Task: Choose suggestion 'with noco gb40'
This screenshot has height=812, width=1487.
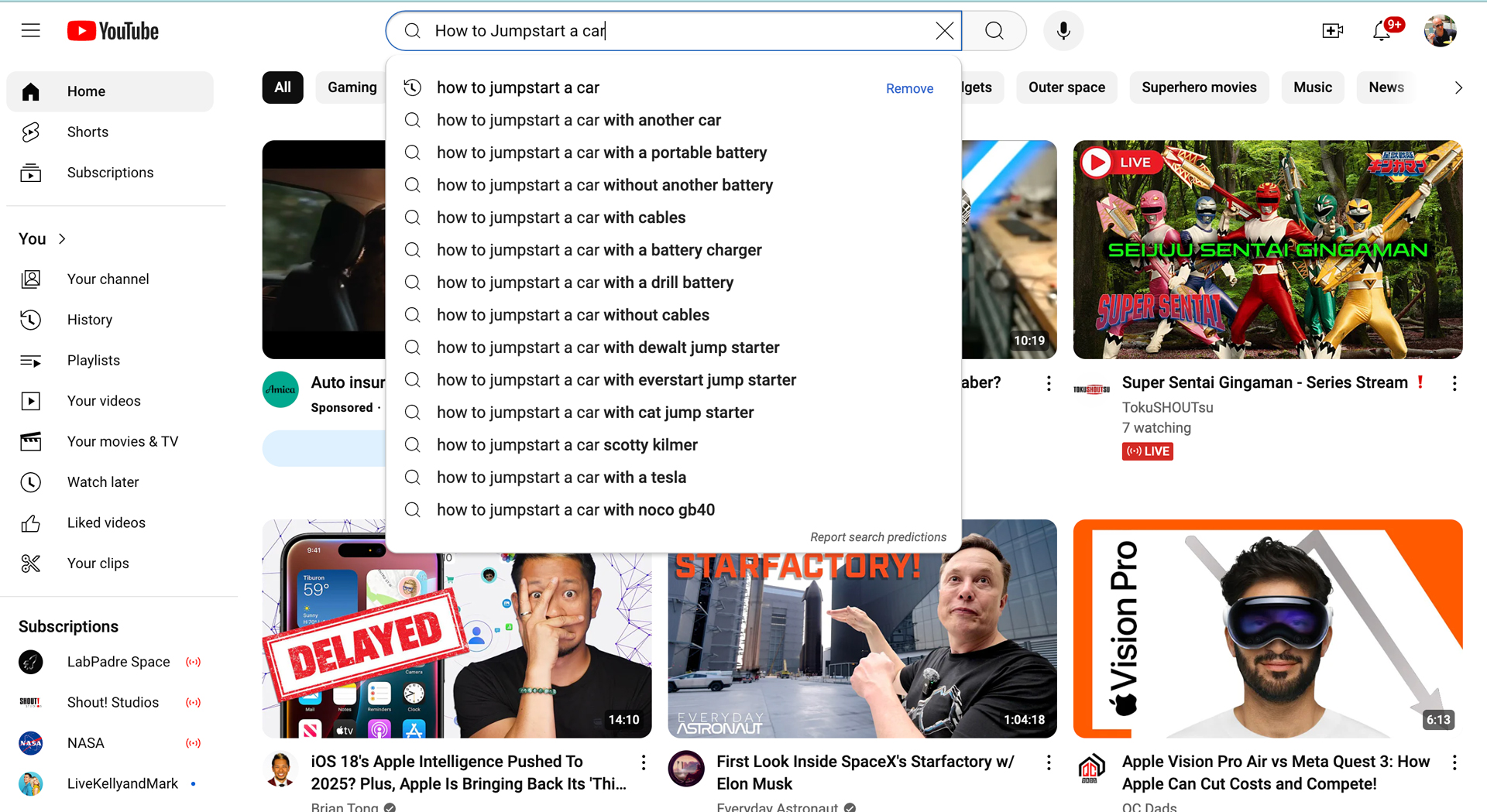Action: [674, 510]
